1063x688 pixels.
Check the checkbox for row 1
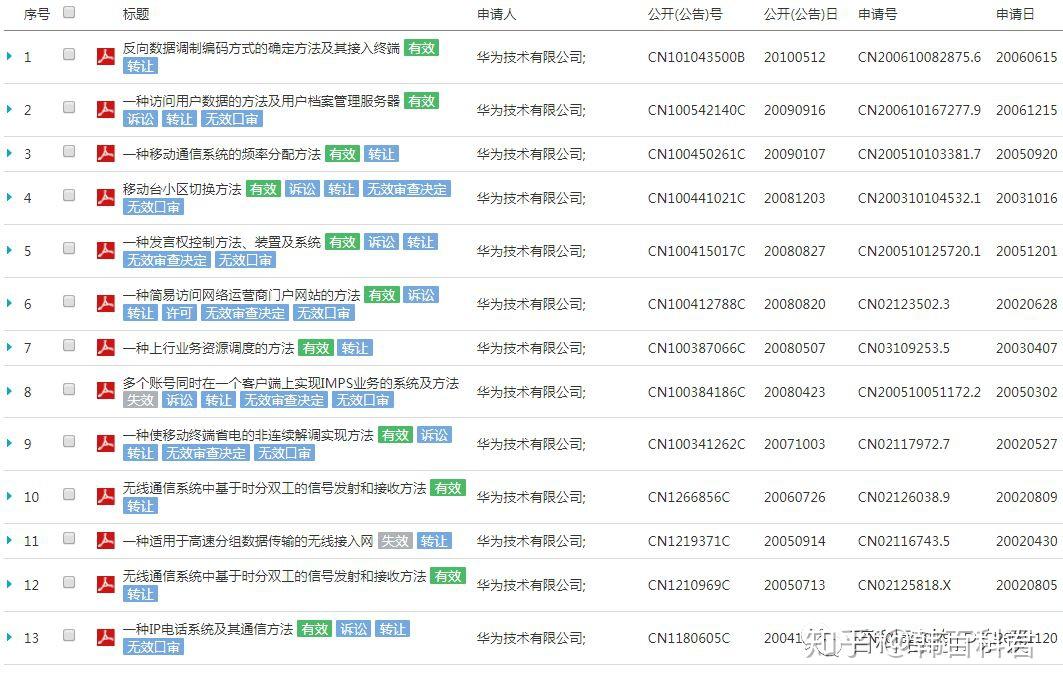pos(68,54)
